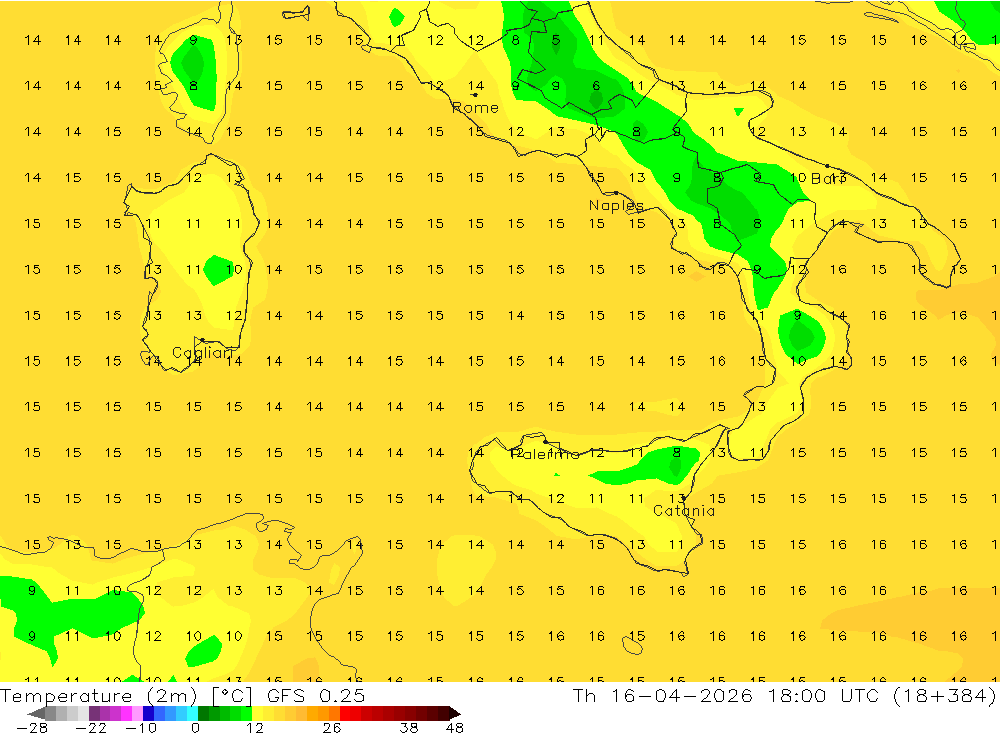Screen dimensions: 1000x733
Task: Click the '48' colorbar label
Action: (x=455, y=728)
